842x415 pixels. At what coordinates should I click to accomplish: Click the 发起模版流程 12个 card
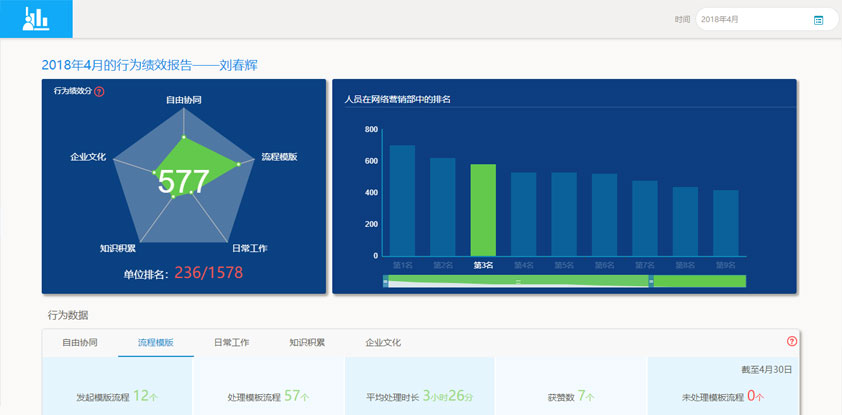pos(117,387)
